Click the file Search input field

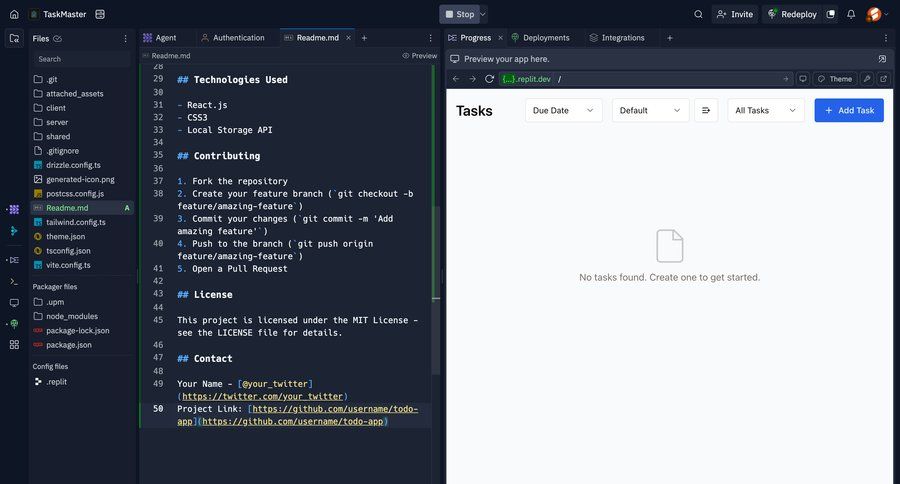click(80, 59)
